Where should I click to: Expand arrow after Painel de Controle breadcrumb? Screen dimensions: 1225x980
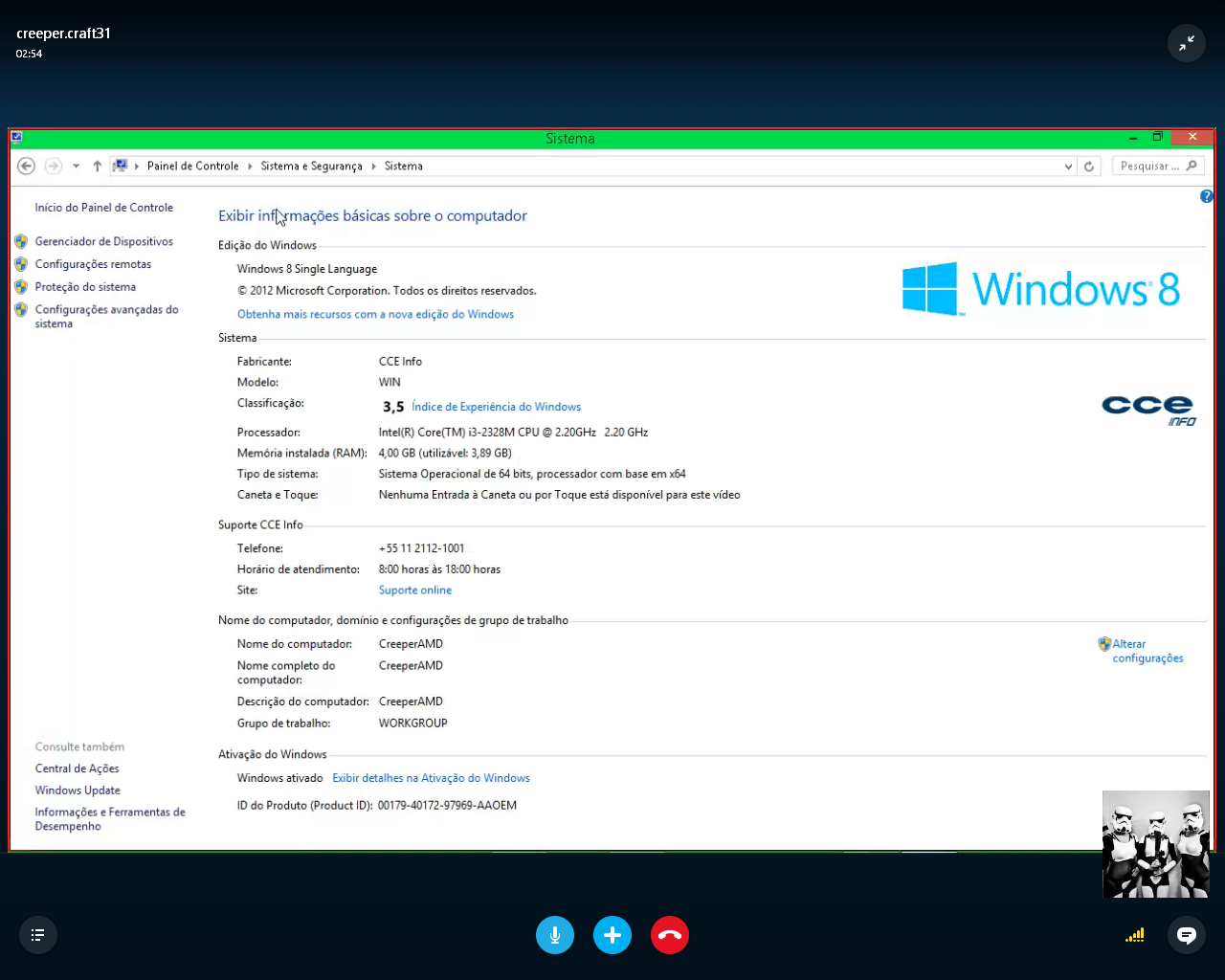[x=250, y=166]
